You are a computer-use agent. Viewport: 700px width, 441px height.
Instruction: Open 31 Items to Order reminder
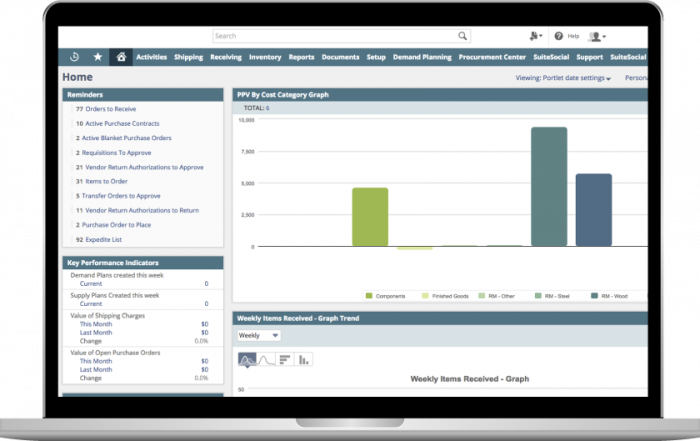(102, 181)
